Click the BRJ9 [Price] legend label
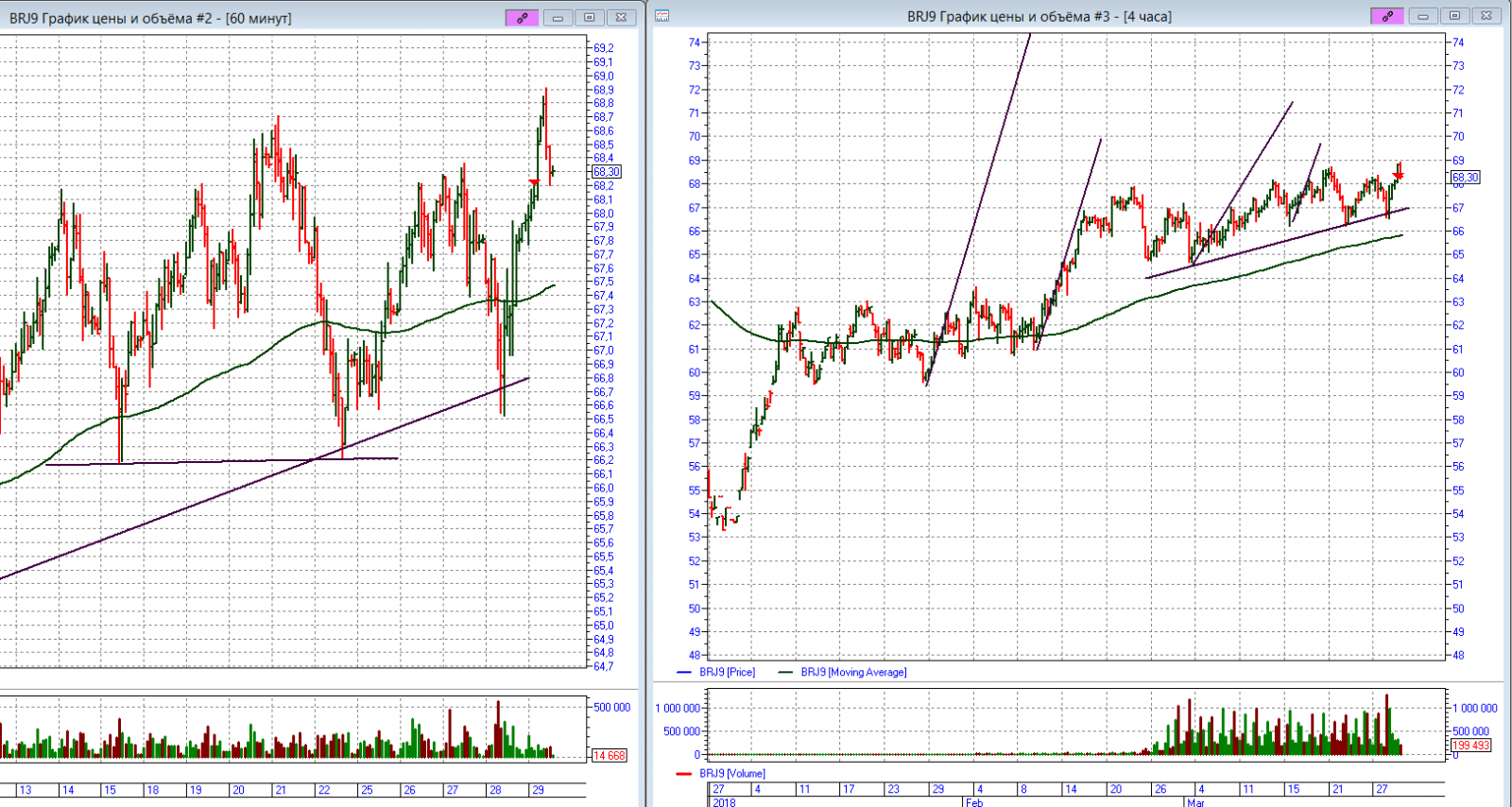Viewport: 1512px width, 807px height. click(x=727, y=672)
